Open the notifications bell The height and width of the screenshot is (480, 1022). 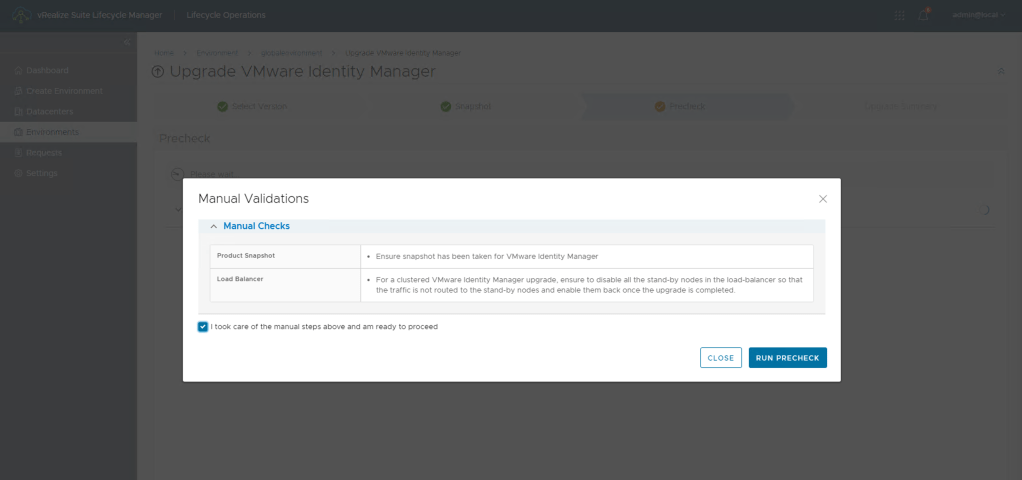[x=924, y=15]
